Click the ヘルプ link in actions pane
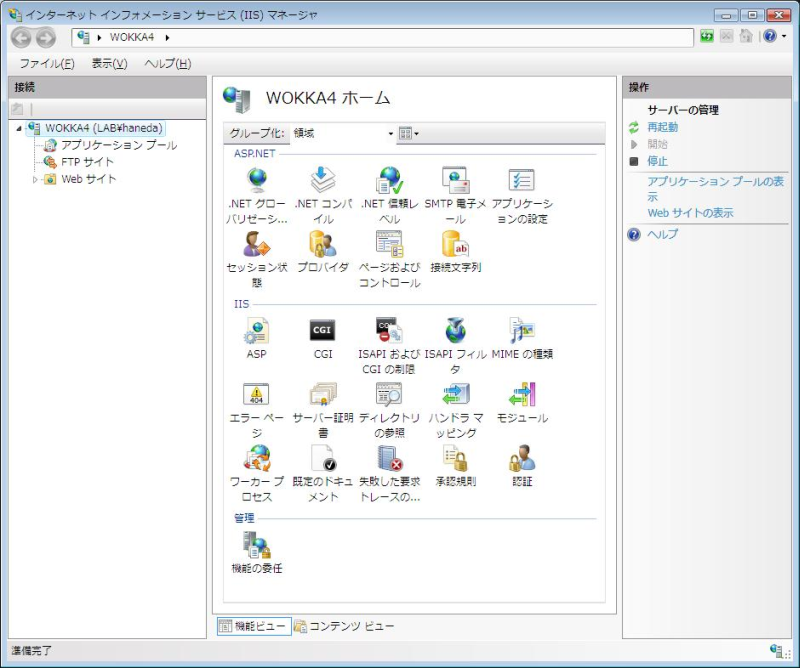 (662, 234)
